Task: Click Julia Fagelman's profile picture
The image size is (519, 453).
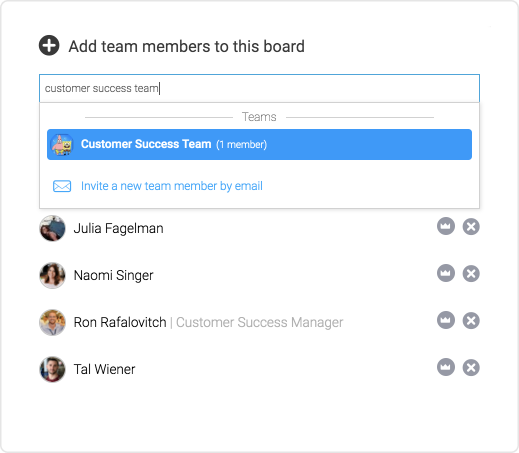Action: [x=52, y=228]
